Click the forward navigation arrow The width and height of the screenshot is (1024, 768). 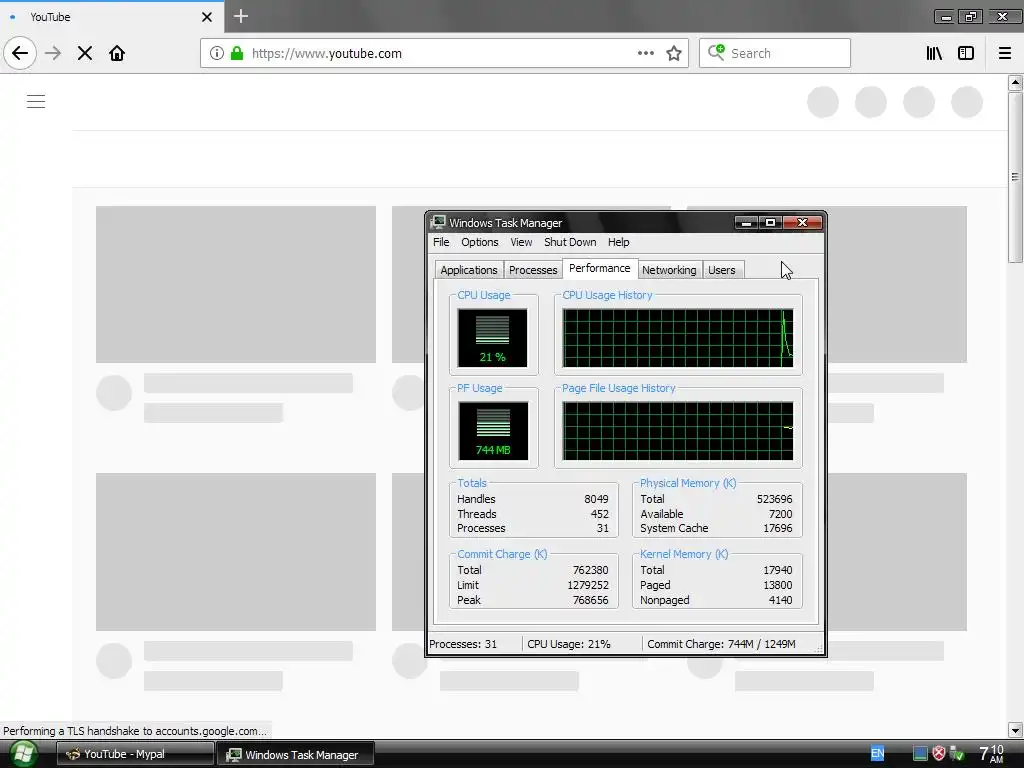coord(53,54)
